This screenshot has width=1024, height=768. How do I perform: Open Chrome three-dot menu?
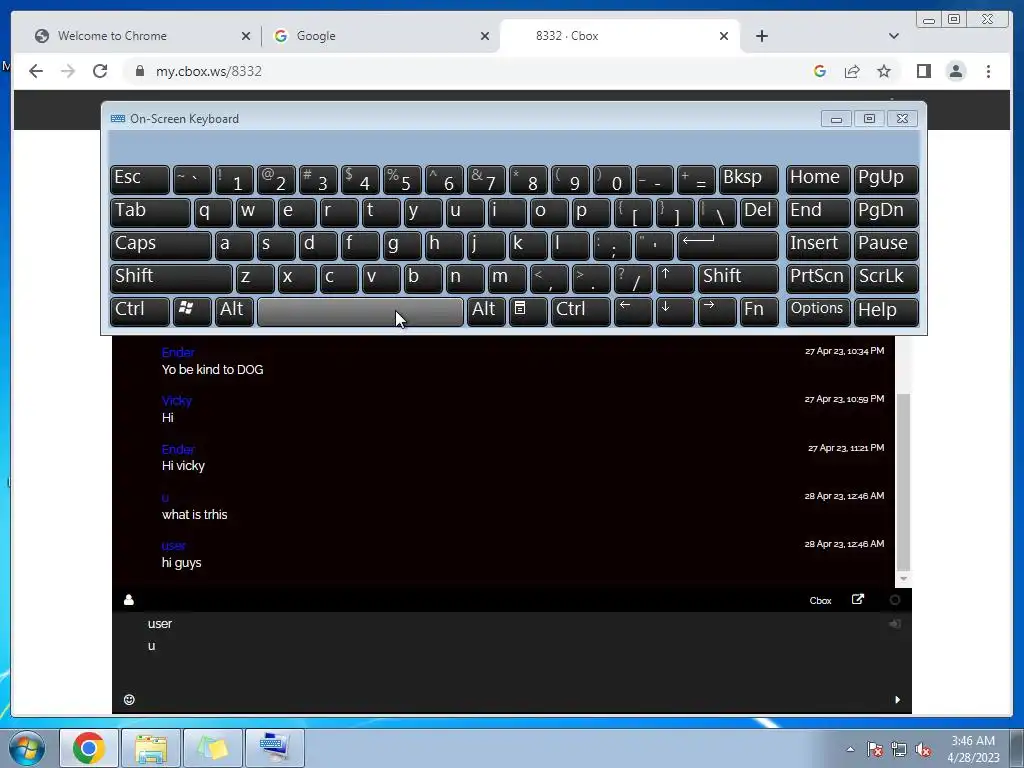[988, 71]
